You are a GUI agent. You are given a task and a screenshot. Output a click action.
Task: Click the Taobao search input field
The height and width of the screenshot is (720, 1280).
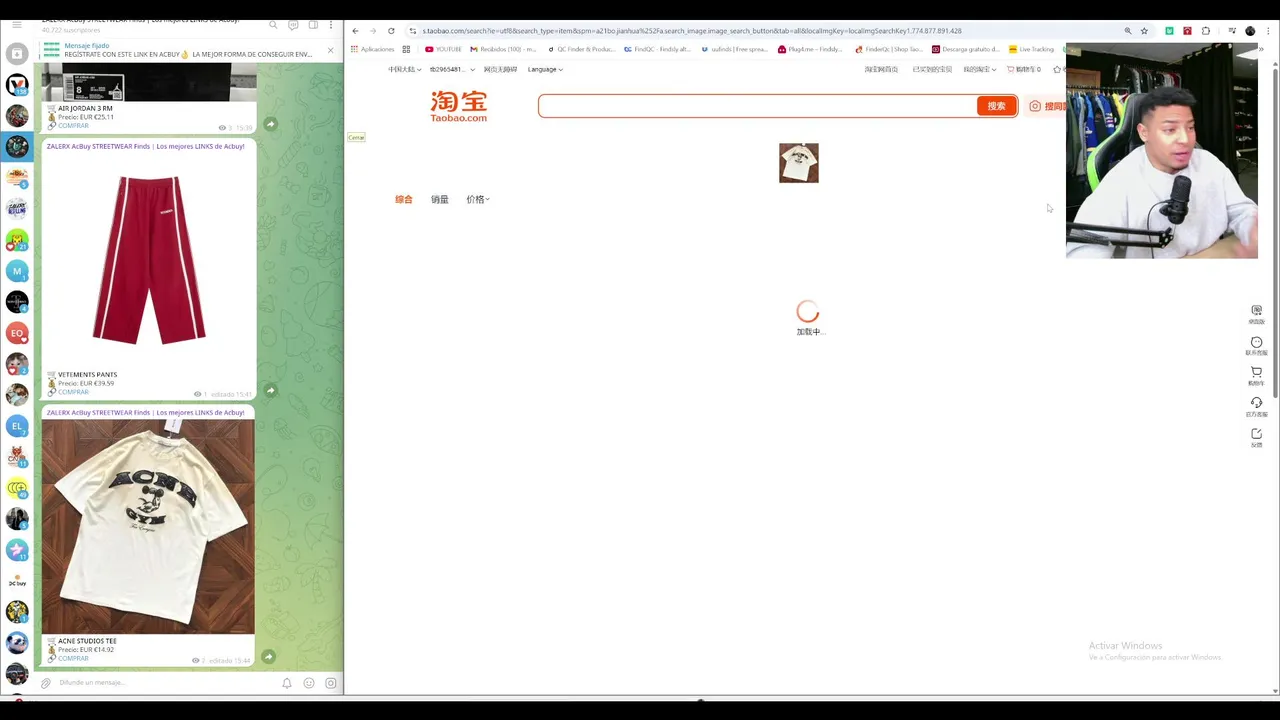[x=757, y=106]
